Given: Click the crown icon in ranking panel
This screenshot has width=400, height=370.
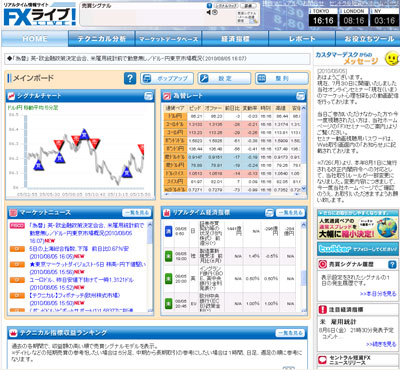Looking at the screenshot, I should click(x=13, y=333).
